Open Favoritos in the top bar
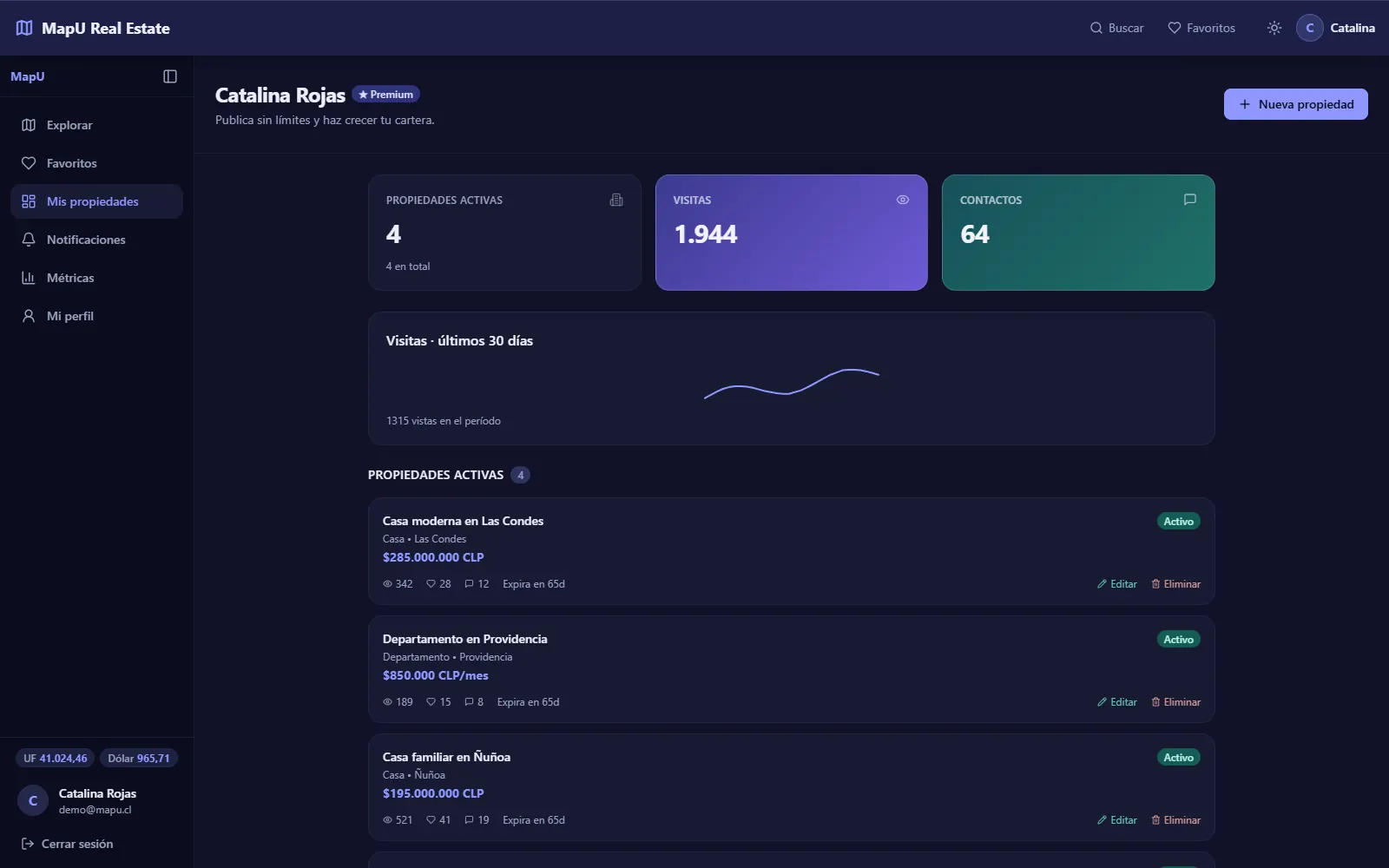Viewport: 1389px width, 868px height. (1201, 28)
